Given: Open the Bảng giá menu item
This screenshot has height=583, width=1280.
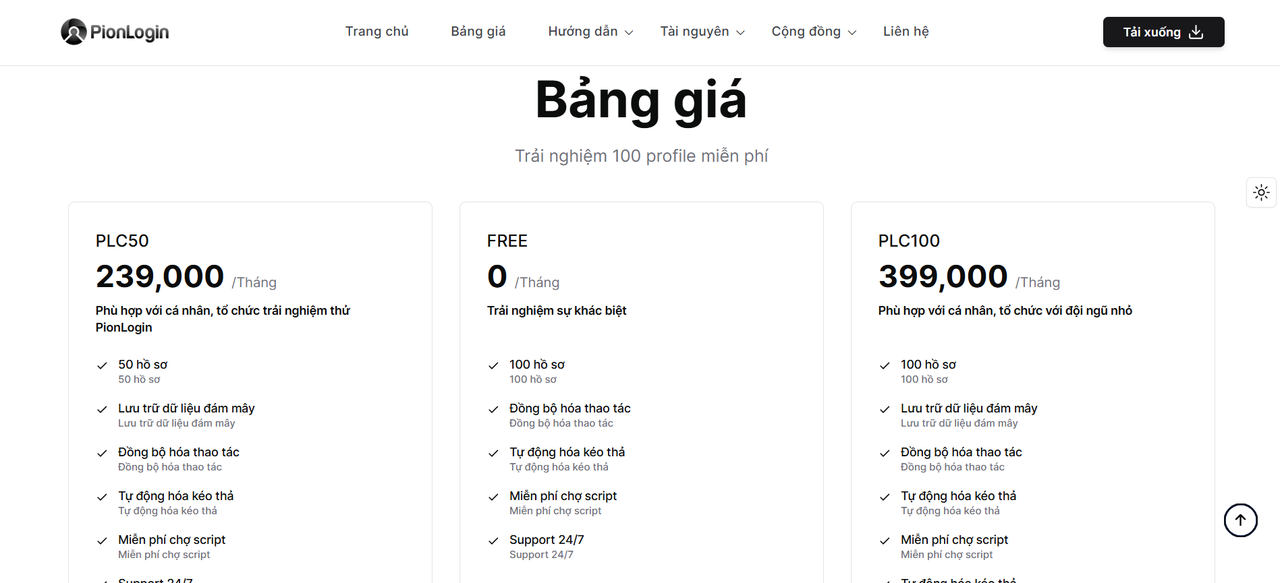Looking at the screenshot, I should pos(478,32).
